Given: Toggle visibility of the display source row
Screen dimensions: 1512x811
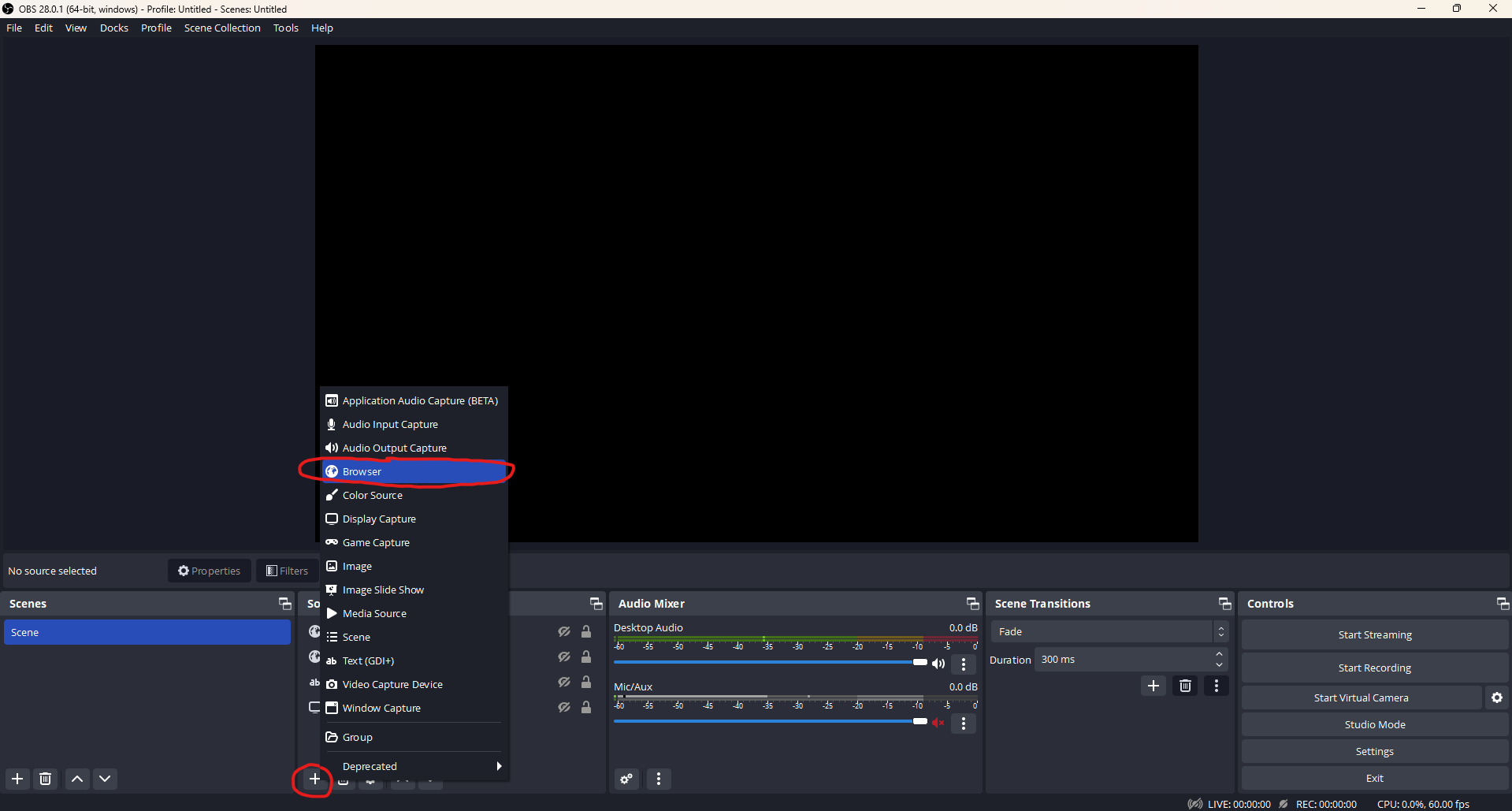Looking at the screenshot, I should pos(564,707).
